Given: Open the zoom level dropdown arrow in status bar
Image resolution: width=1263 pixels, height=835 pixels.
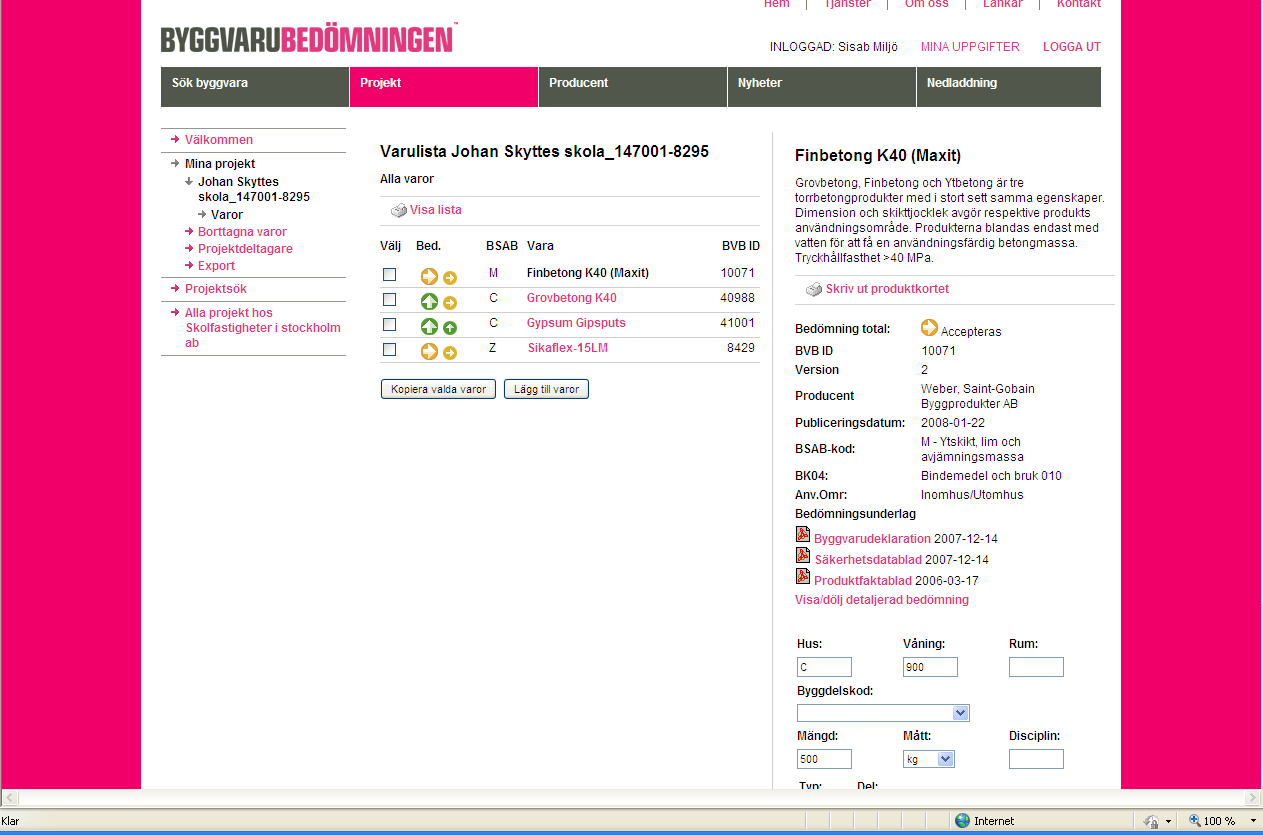Looking at the screenshot, I should [x=1253, y=821].
